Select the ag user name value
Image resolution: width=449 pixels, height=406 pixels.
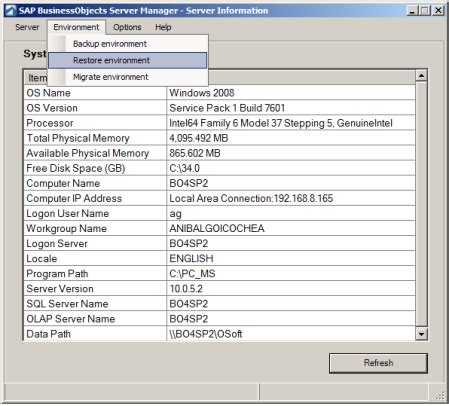(x=291, y=213)
